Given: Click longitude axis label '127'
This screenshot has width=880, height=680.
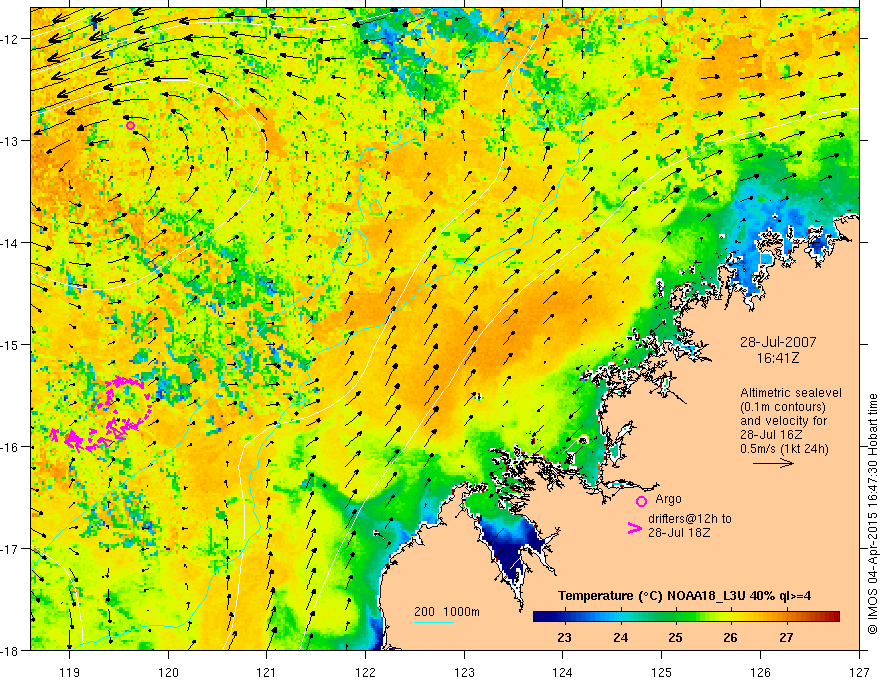Looking at the screenshot, I should [859, 672].
